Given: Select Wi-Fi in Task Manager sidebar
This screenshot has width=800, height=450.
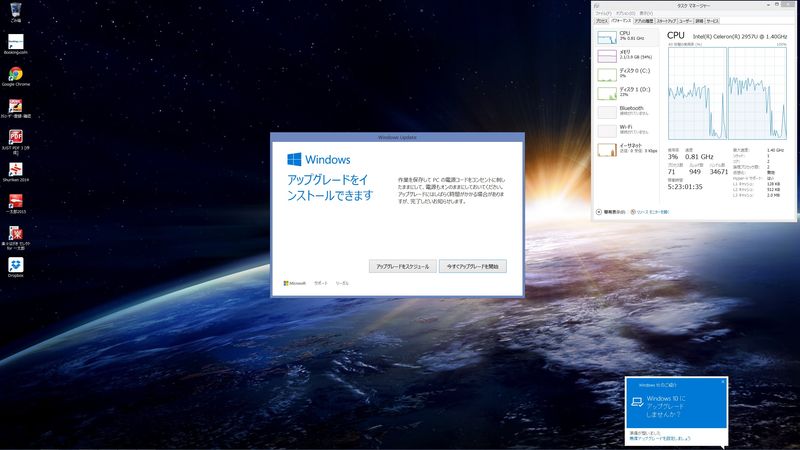Looking at the screenshot, I should point(627,130).
